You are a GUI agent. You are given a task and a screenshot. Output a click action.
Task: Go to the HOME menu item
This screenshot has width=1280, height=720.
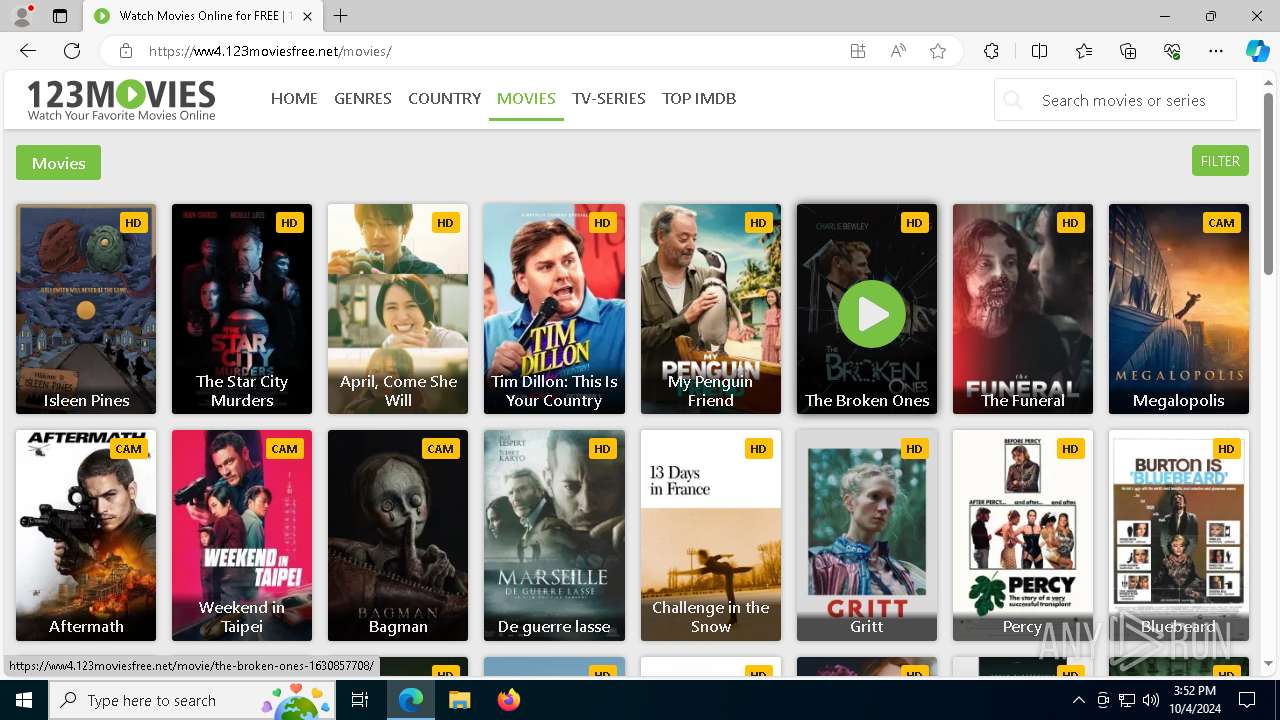294,98
